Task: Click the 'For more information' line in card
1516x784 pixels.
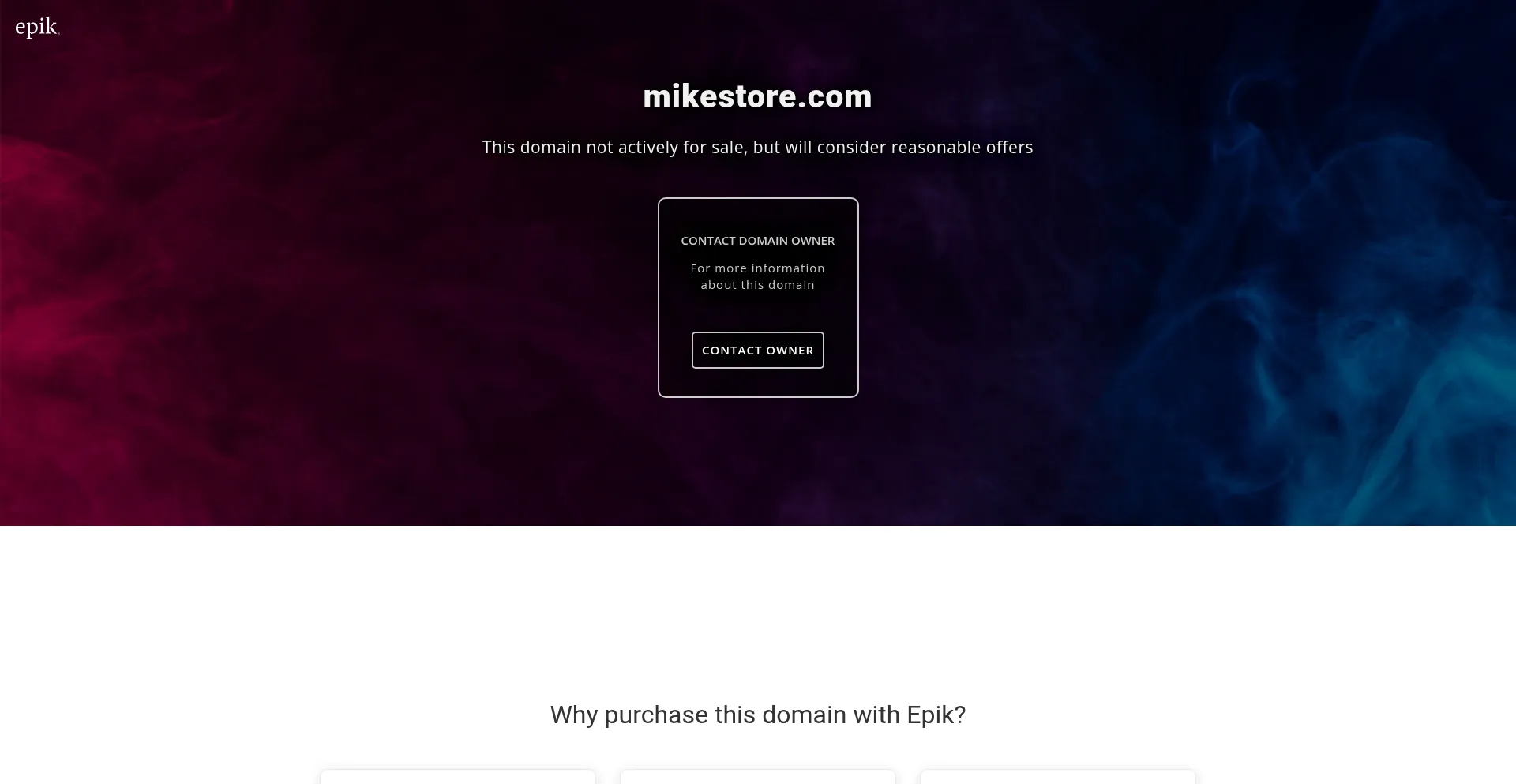Action: 757,268
